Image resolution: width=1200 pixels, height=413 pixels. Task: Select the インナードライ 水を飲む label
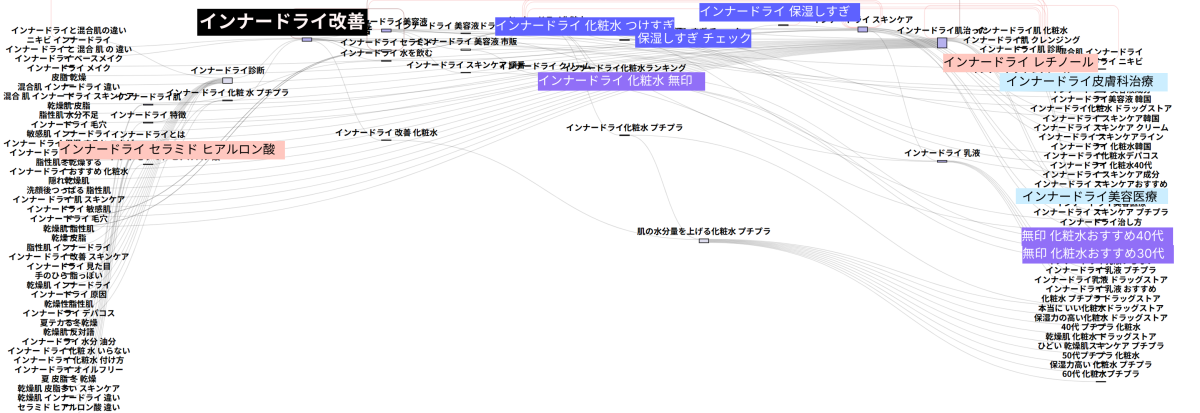pyautogui.click(x=386, y=52)
